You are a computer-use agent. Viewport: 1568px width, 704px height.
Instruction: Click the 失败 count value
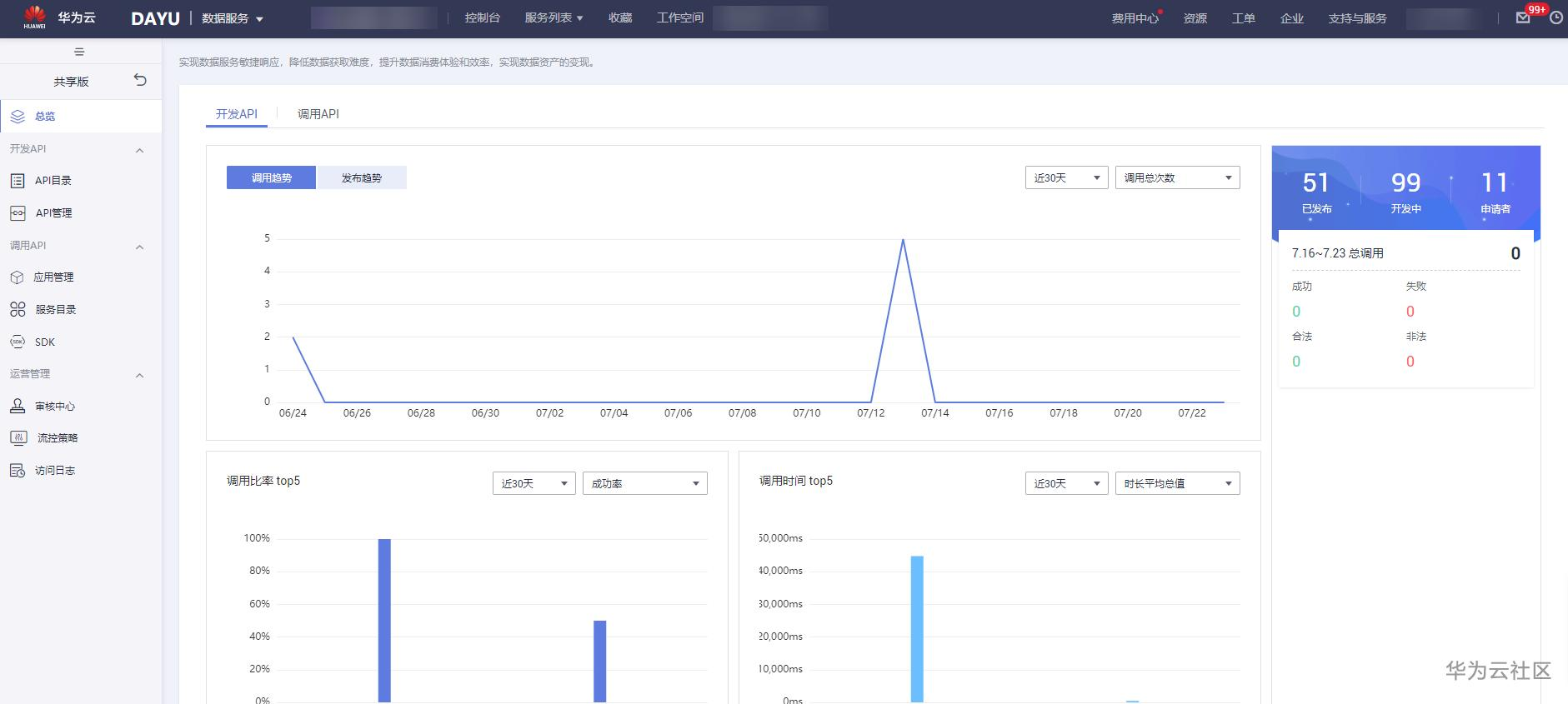click(1410, 312)
